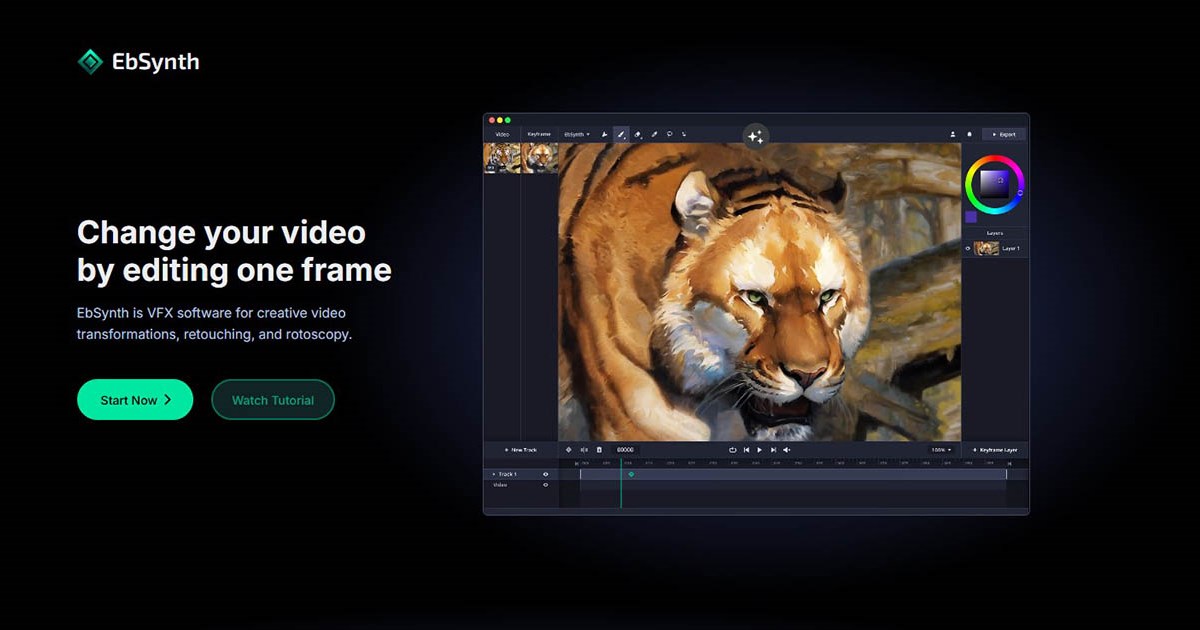Image resolution: width=1200 pixels, height=630 pixels.
Task: Click the Start Now button
Action: (135, 400)
